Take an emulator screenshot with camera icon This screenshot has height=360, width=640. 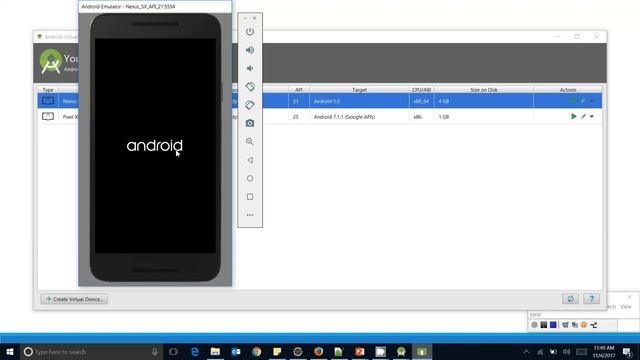coord(250,123)
